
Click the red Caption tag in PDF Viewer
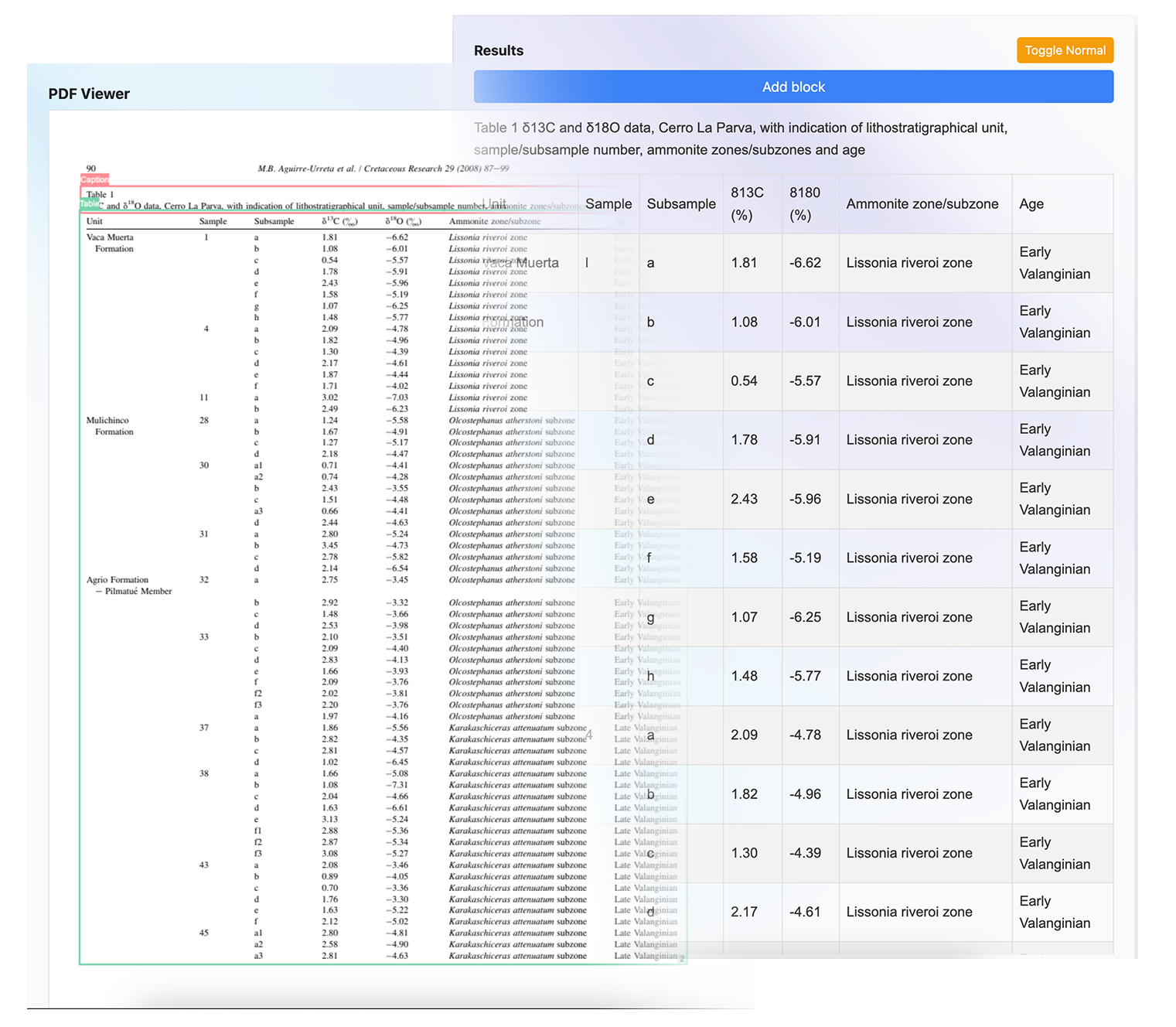pyautogui.click(x=94, y=179)
